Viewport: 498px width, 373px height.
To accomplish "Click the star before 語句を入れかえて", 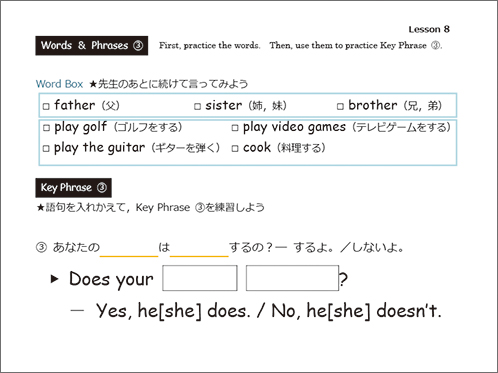I will click(40, 208).
